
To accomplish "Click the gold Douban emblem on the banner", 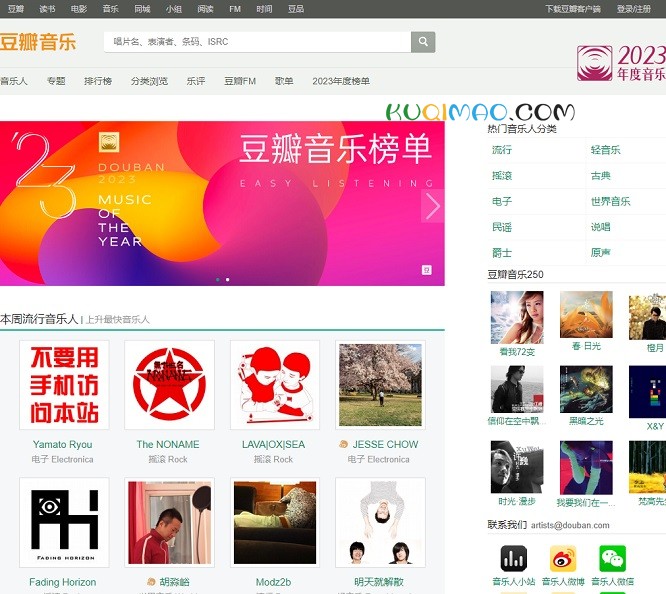I will pos(109,142).
